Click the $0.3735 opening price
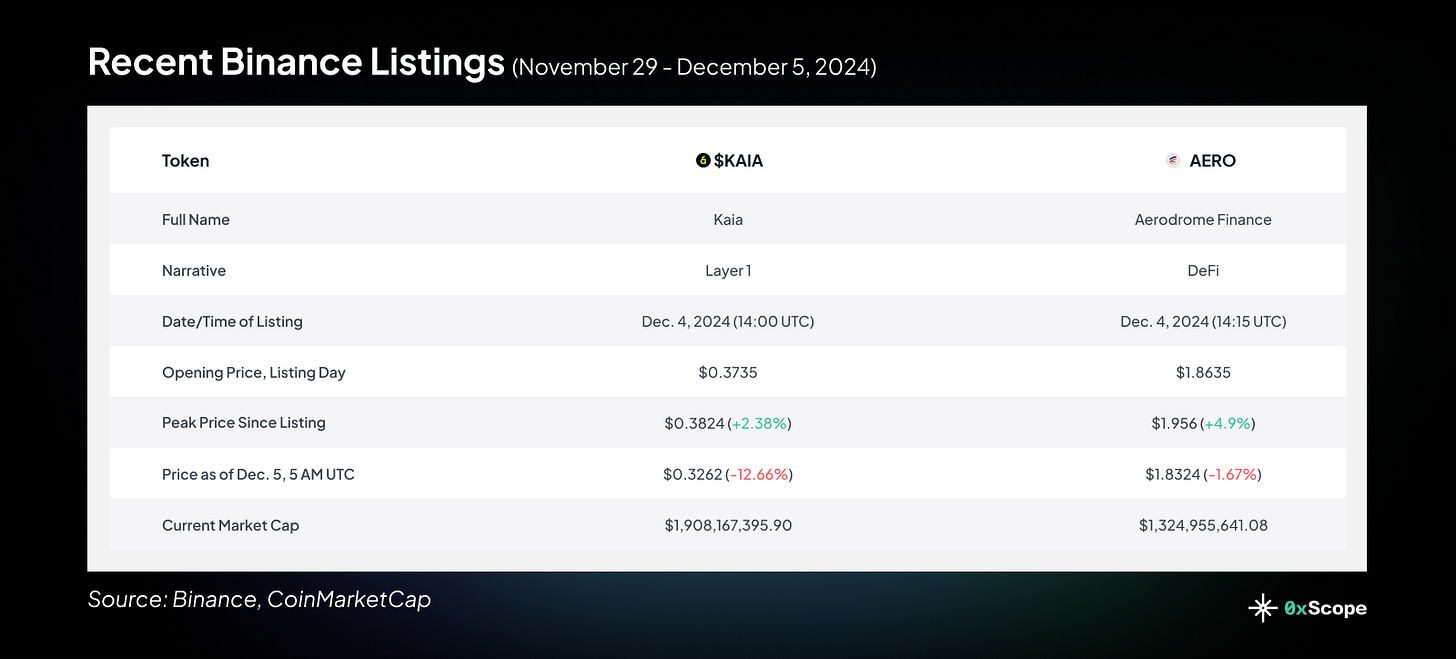 pyautogui.click(x=728, y=372)
